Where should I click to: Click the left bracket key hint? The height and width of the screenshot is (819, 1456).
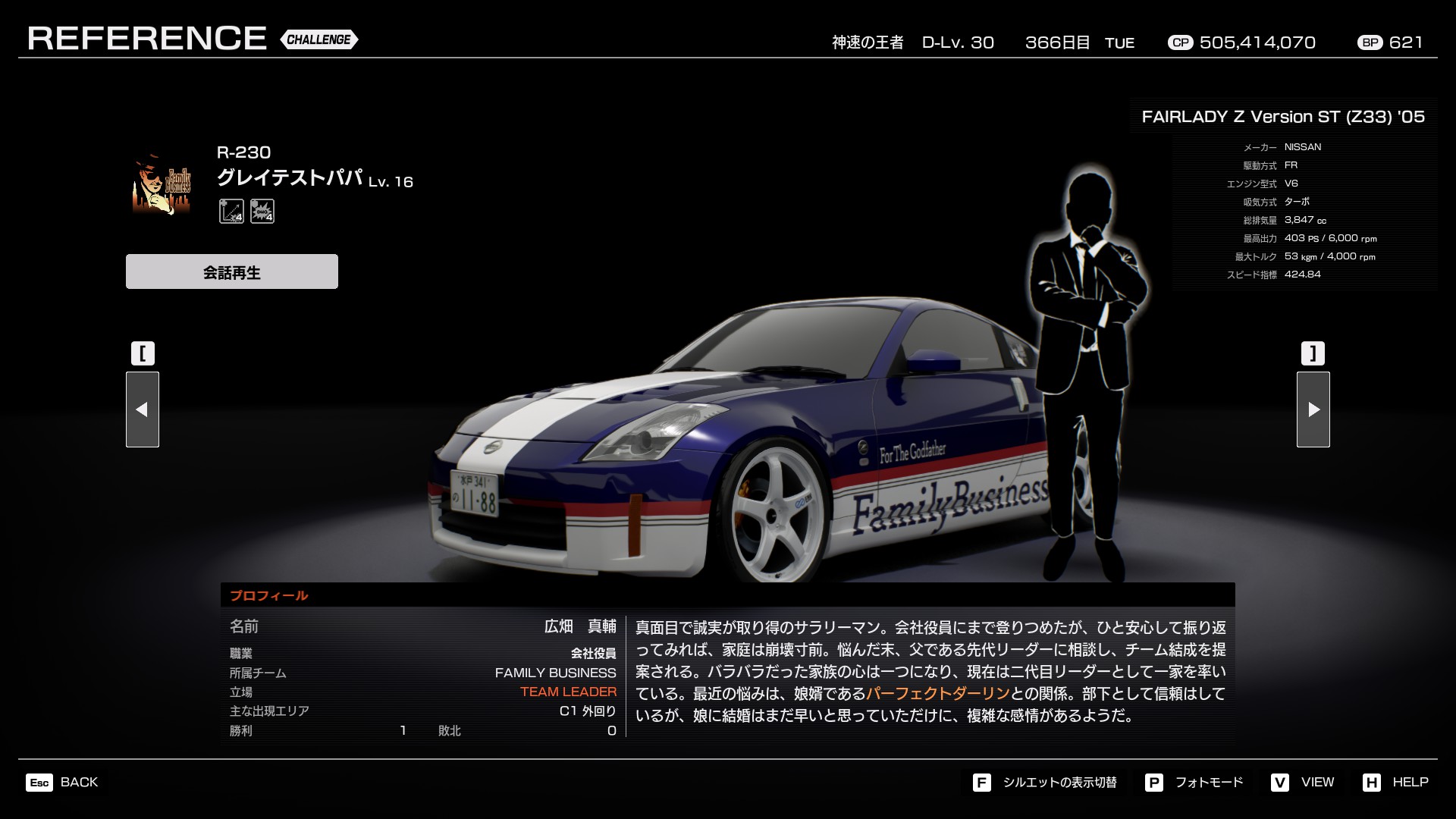click(x=143, y=353)
